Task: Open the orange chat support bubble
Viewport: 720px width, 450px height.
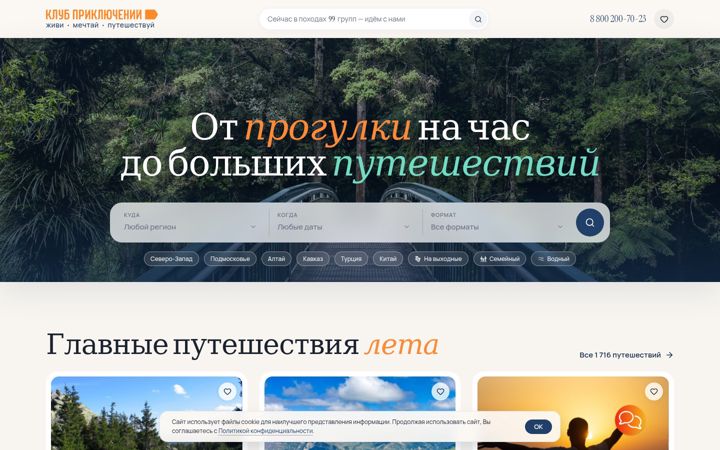Action: click(630, 419)
